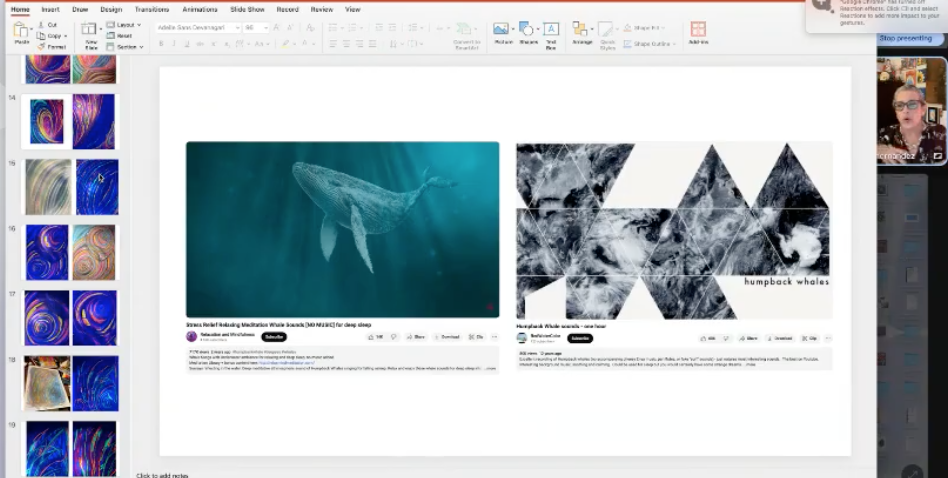Toggle Subscript formatting
This screenshot has width=948, height=478.
[x=227, y=44]
